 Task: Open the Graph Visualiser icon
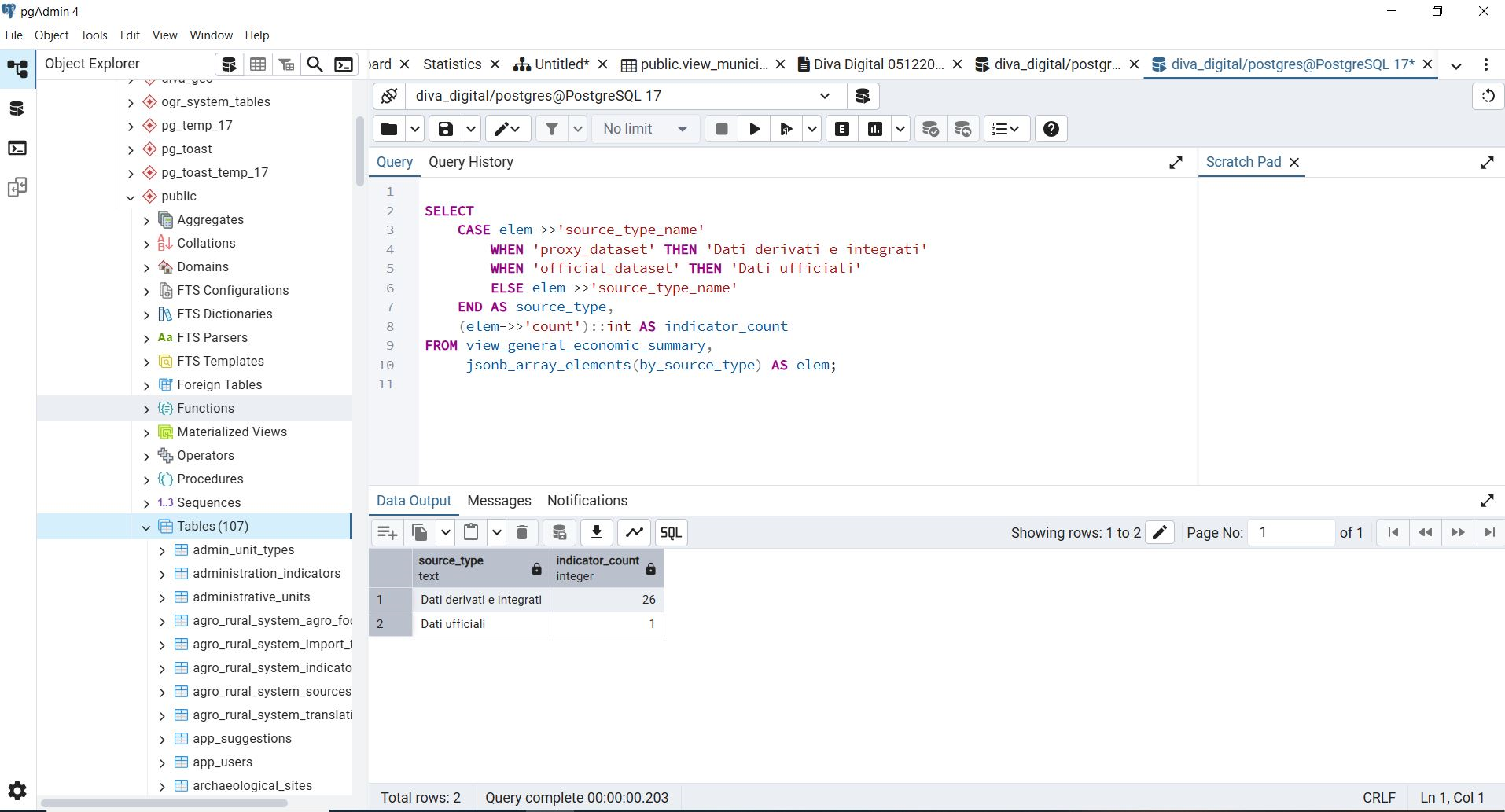pyautogui.click(x=635, y=532)
